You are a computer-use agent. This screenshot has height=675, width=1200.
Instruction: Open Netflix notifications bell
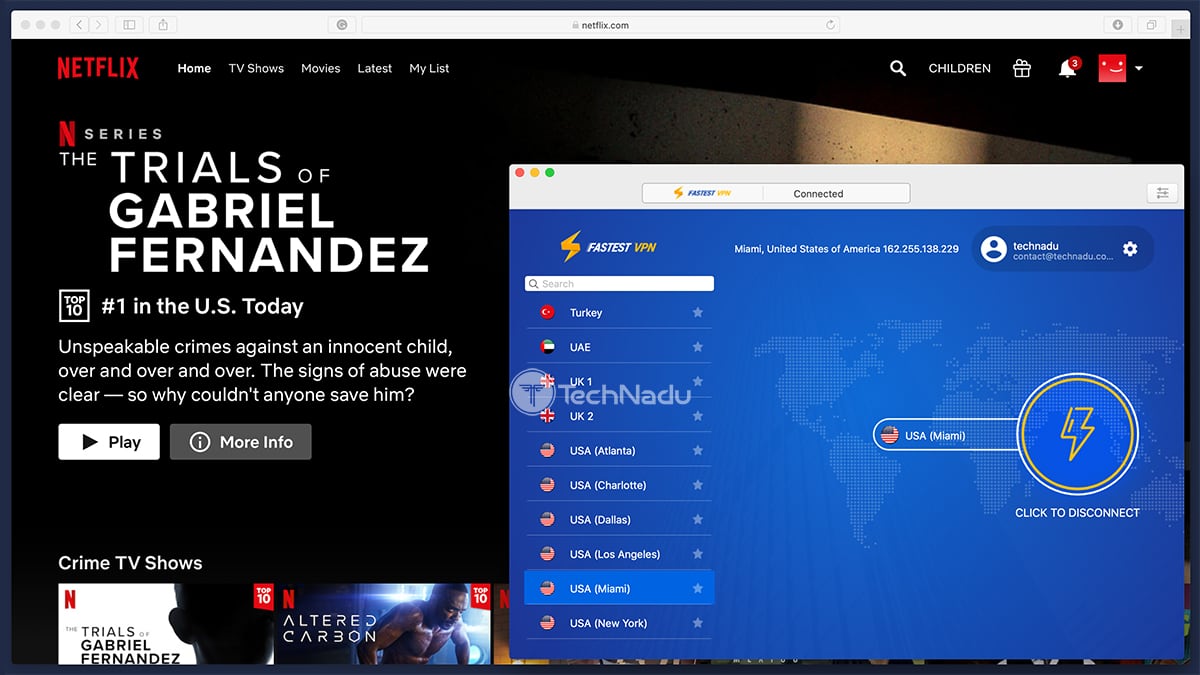pos(1067,68)
